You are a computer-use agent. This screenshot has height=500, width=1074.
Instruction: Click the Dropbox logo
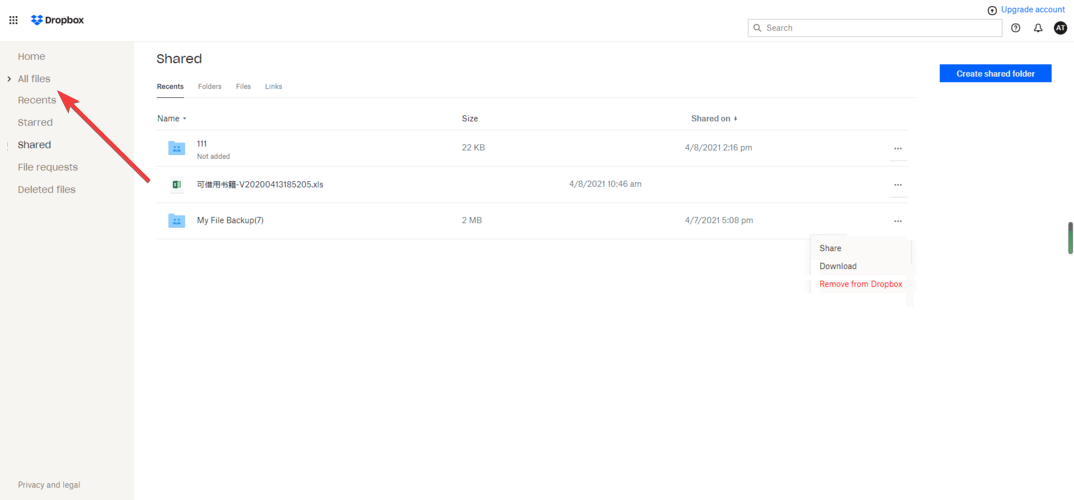58,21
